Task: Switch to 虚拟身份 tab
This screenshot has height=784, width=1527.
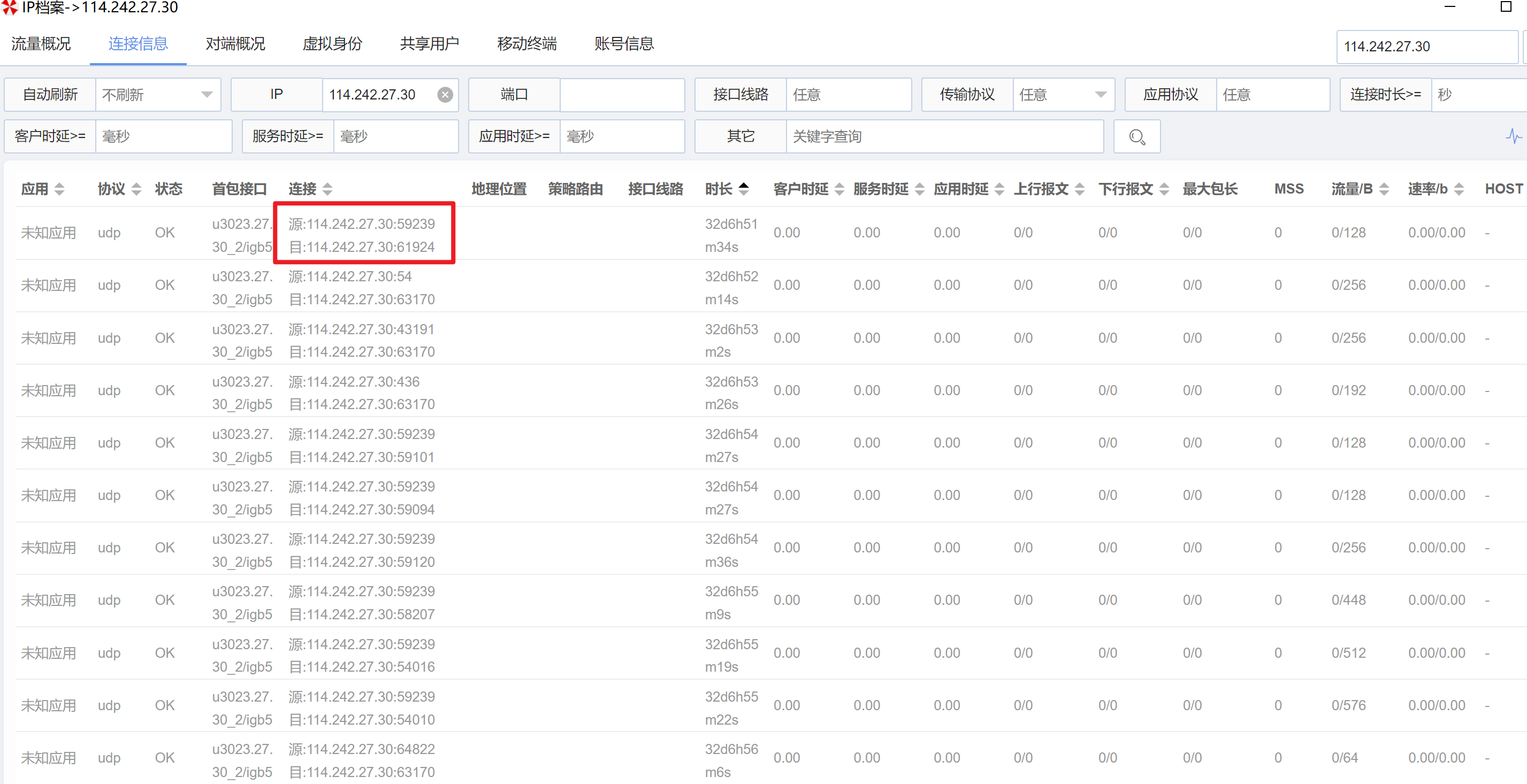Action: (x=332, y=44)
